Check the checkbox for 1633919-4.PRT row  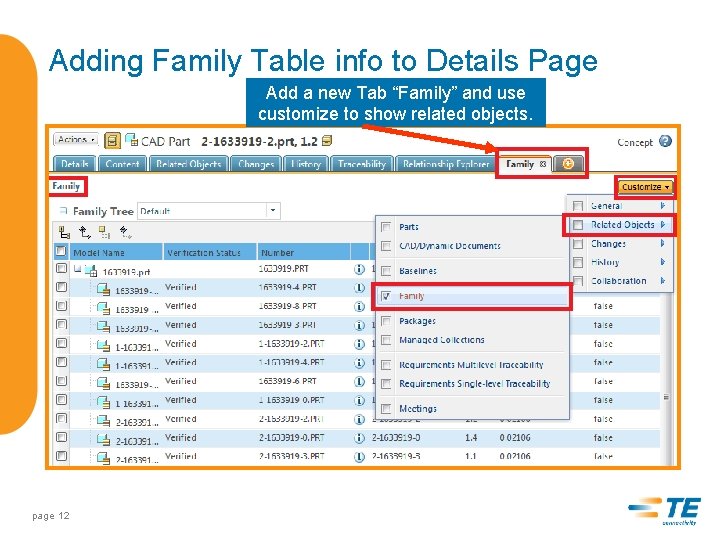point(61,287)
